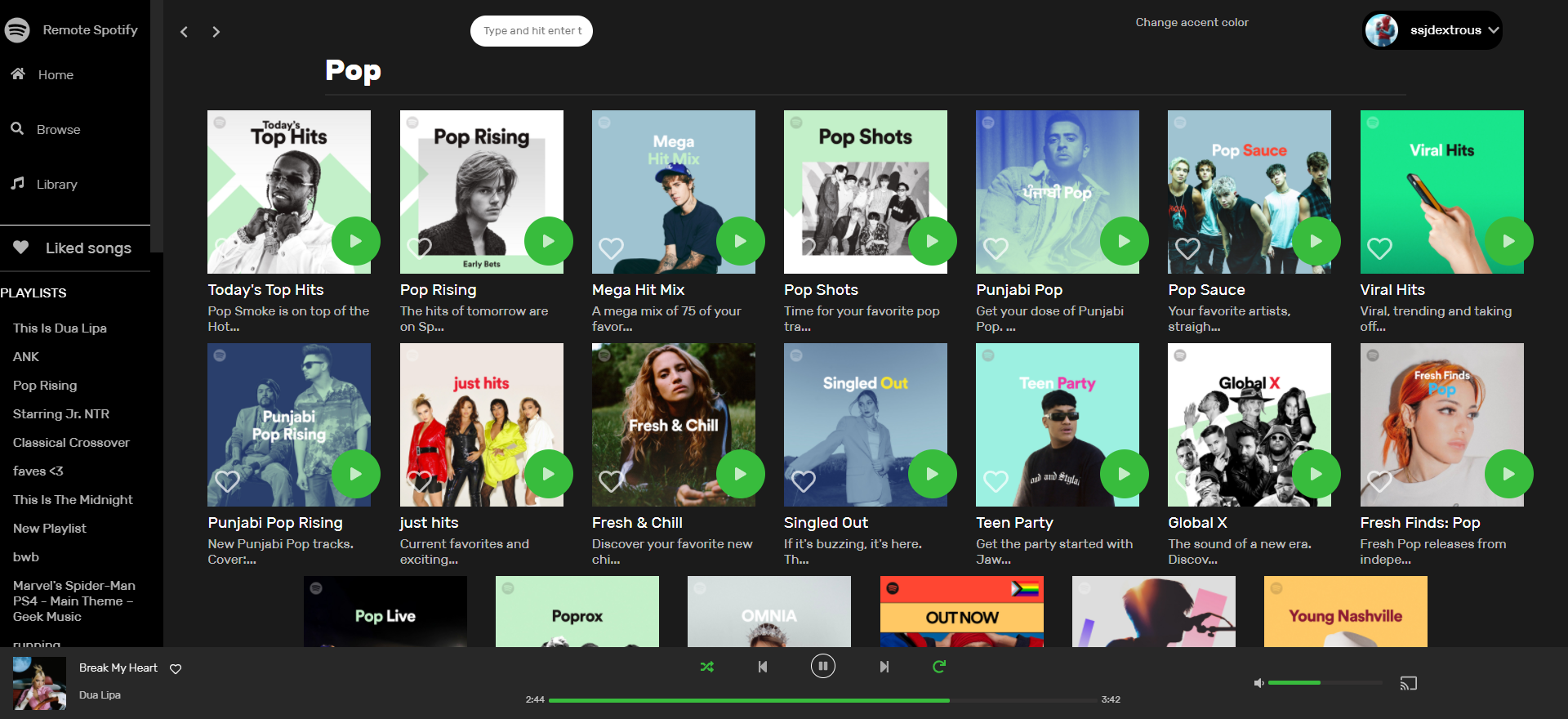Toggle repeat mode
1568x719 pixels.
point(939,667)
